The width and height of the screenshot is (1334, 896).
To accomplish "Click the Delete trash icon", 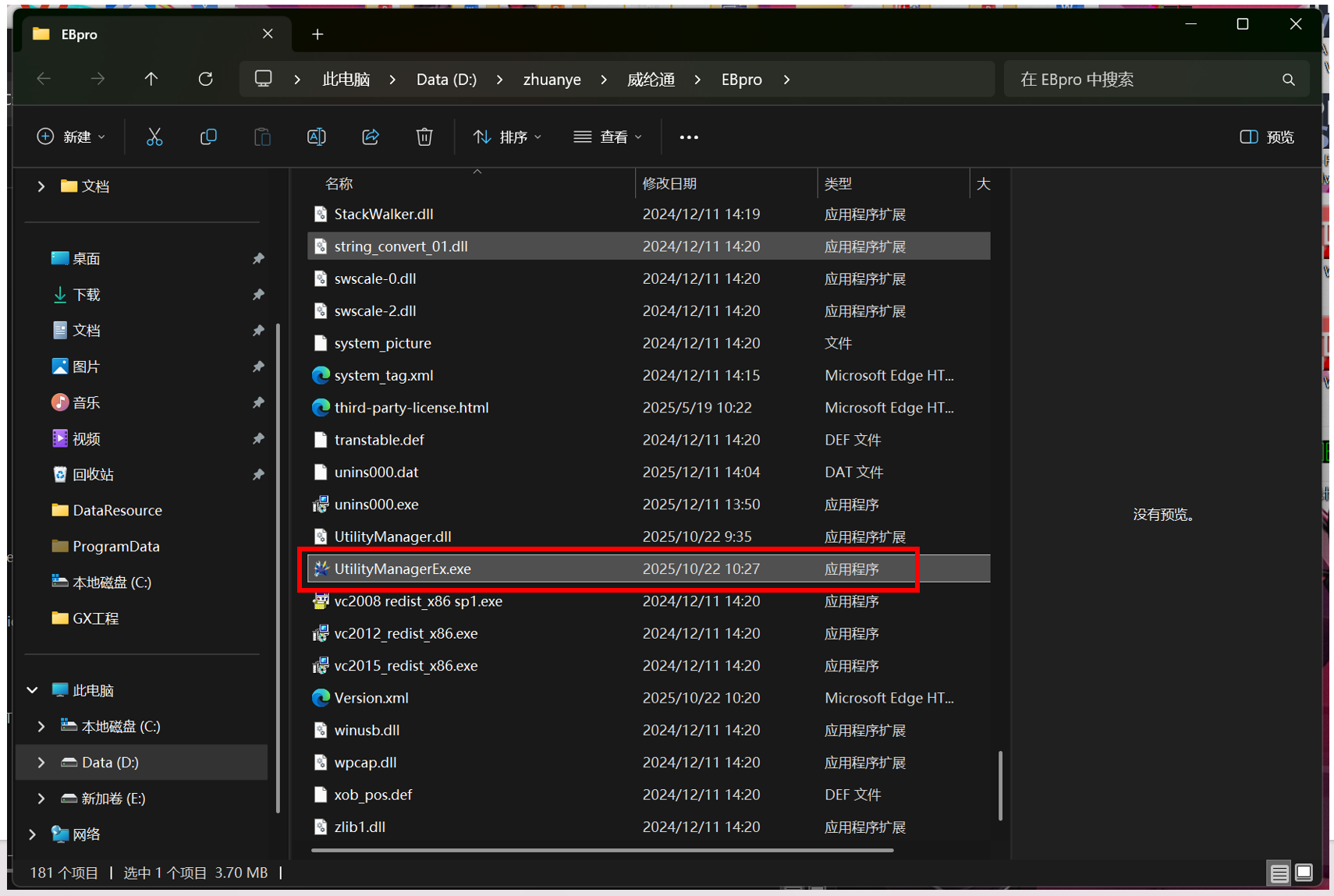I will [x=424, y=137].
